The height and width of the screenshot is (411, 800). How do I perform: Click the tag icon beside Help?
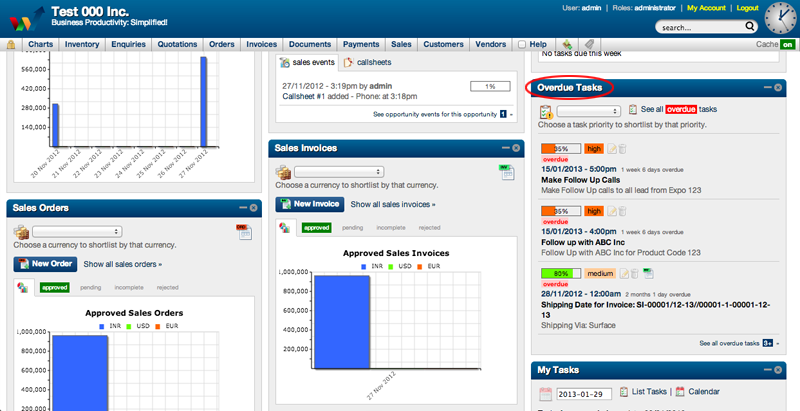589,45
